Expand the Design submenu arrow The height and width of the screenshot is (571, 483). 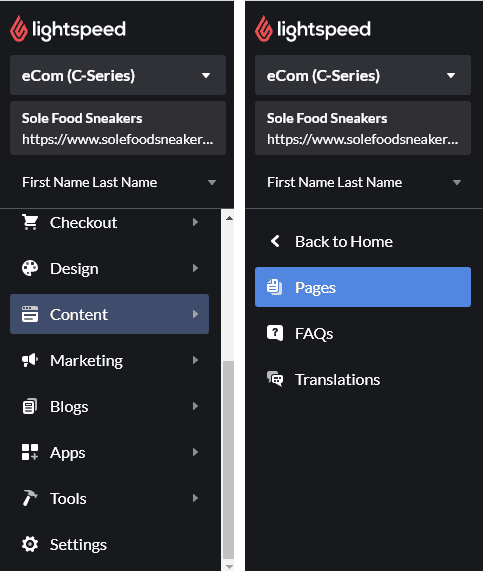[196, 268]
